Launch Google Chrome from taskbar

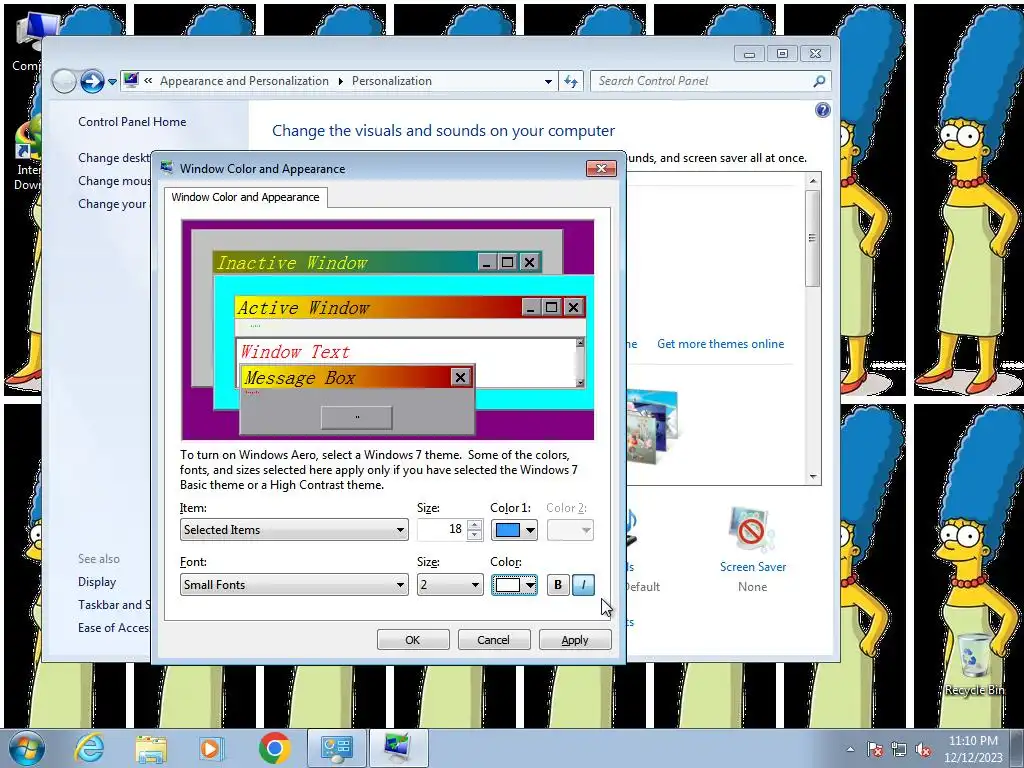(274, 748)
